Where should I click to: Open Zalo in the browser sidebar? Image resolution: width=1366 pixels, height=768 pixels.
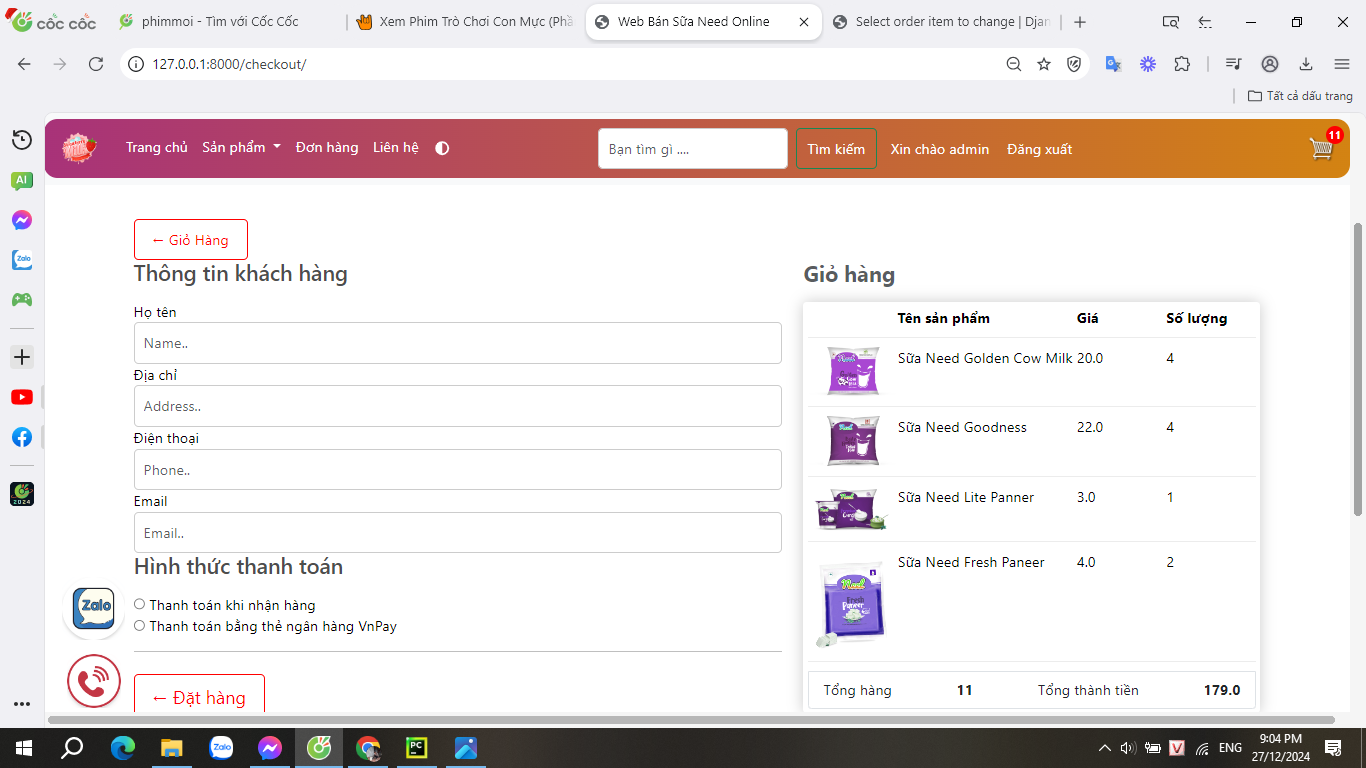tap(22, 260)
